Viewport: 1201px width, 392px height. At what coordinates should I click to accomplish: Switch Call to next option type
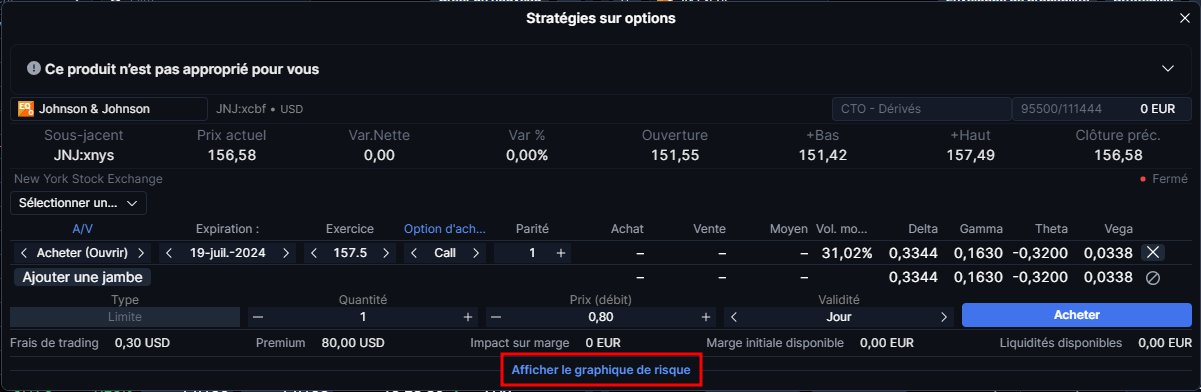(x=476, y=253)
